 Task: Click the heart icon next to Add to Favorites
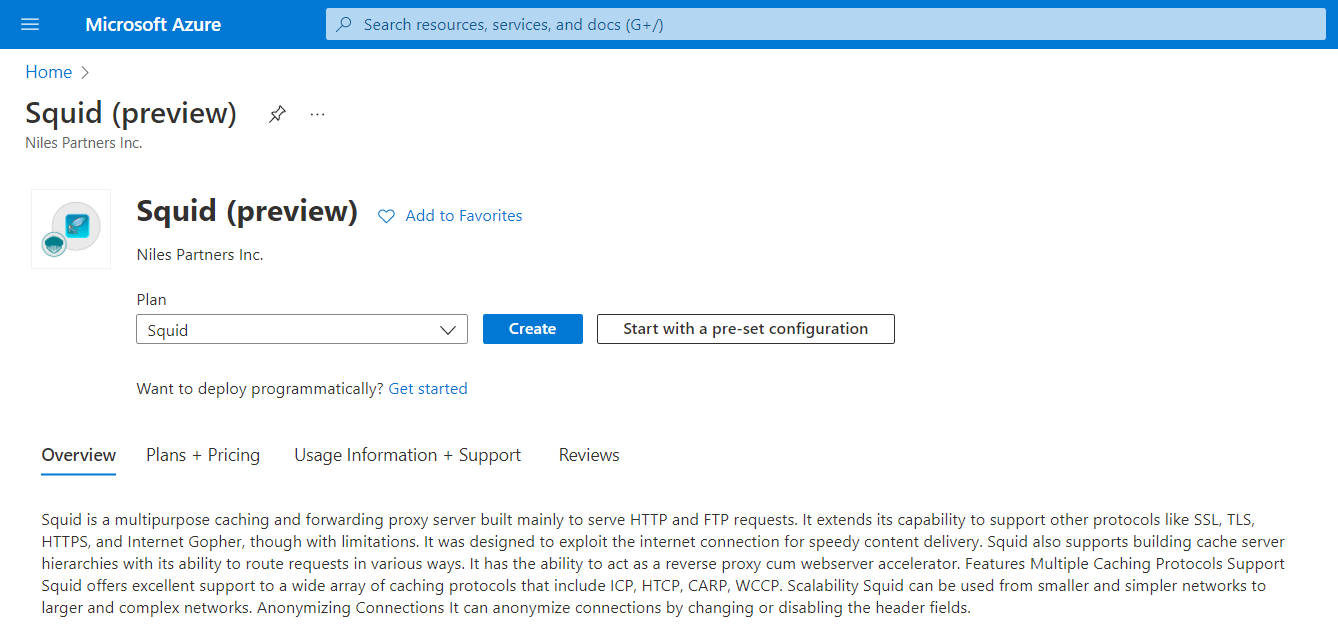tap(386, 216)
